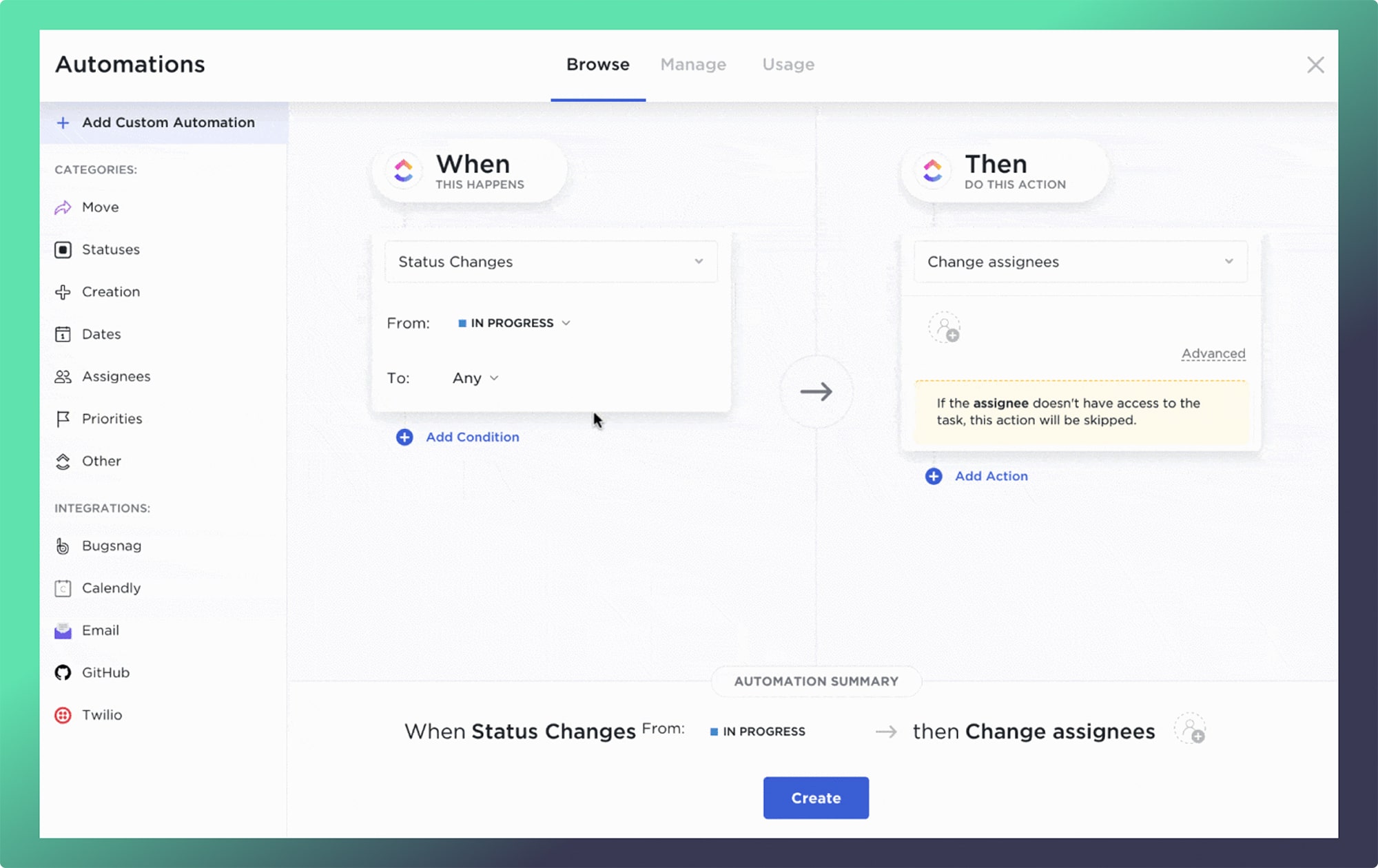Click the GitHub integration icon

63,672
